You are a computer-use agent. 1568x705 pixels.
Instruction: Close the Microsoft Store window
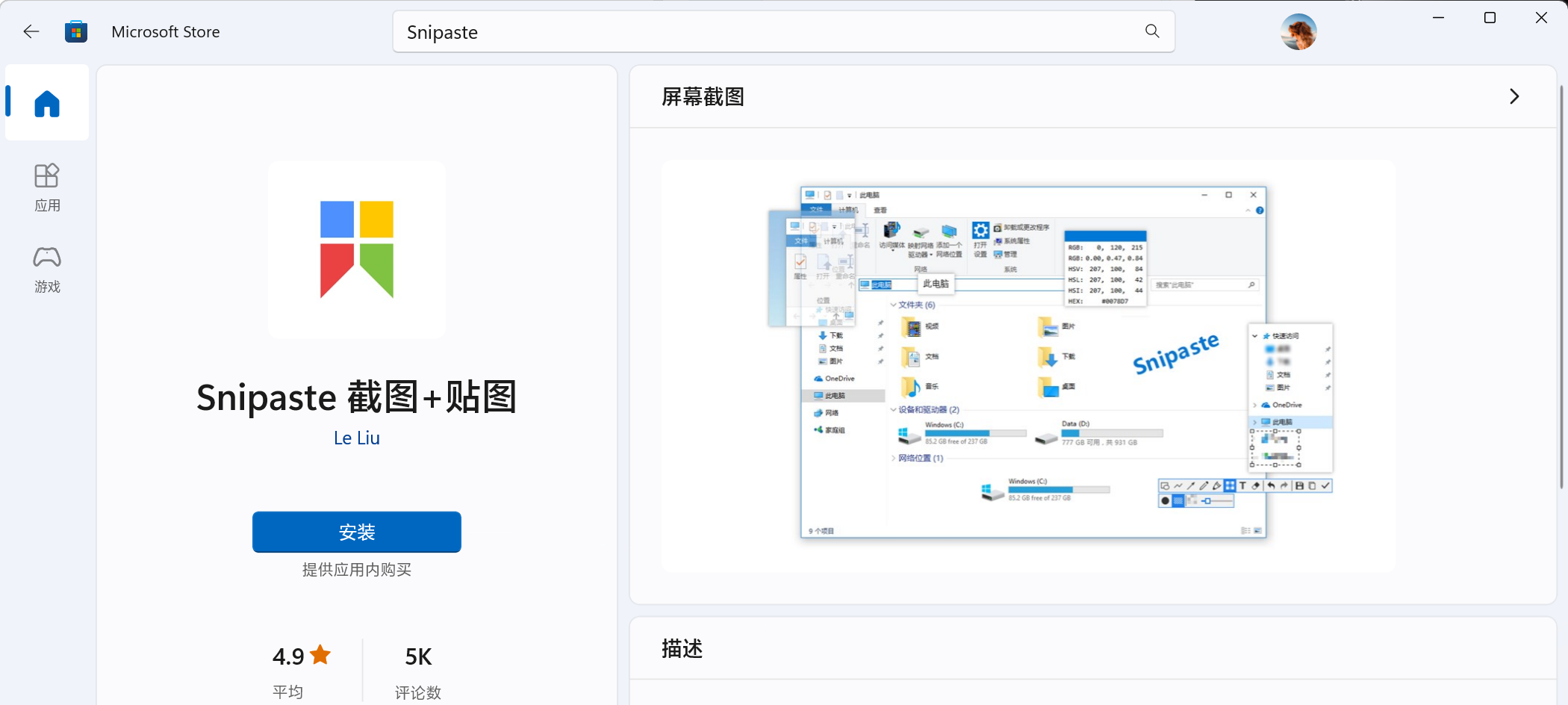(x=1541, y=18)
